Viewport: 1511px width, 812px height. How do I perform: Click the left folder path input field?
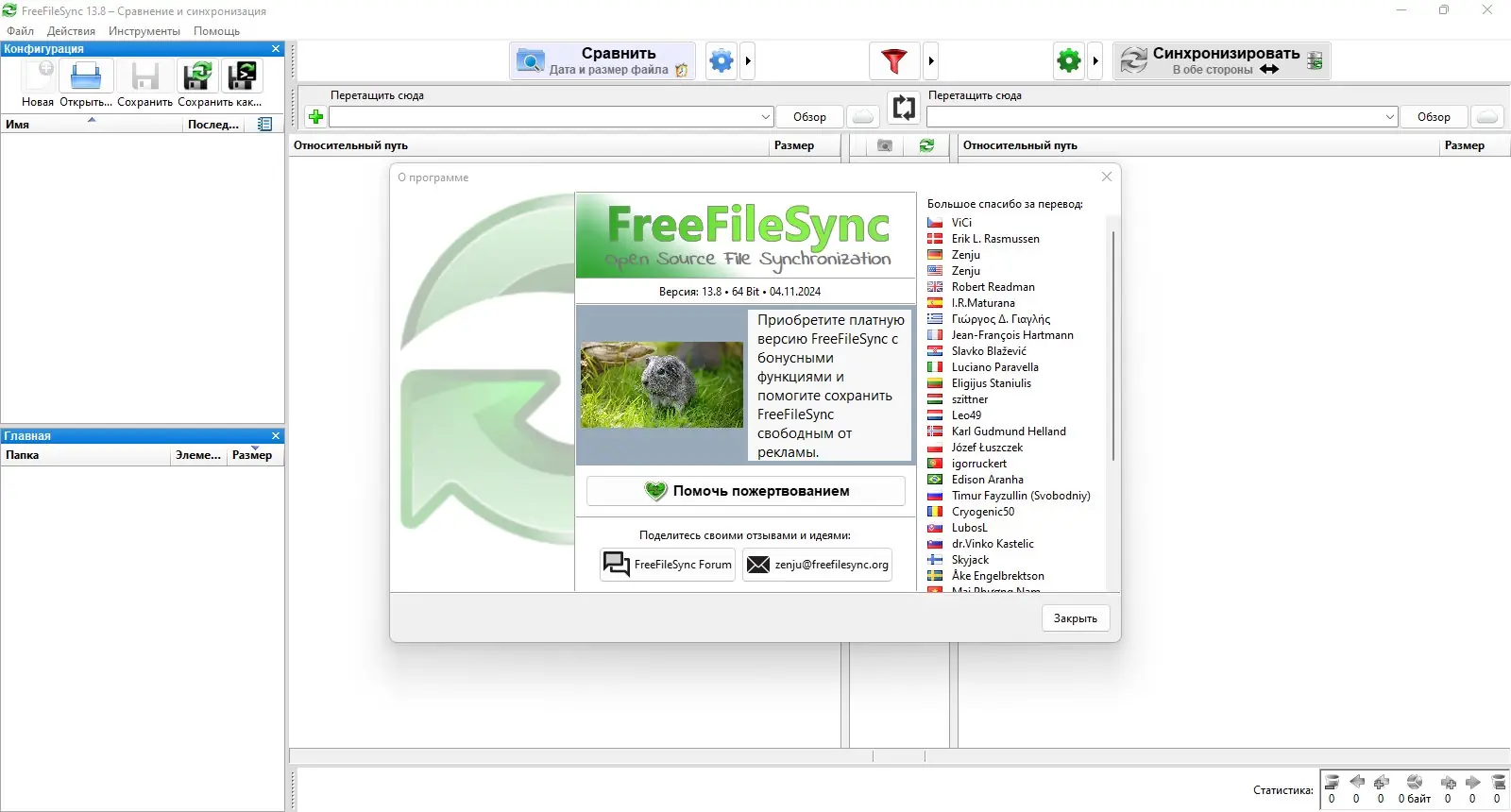pos(544,117)
